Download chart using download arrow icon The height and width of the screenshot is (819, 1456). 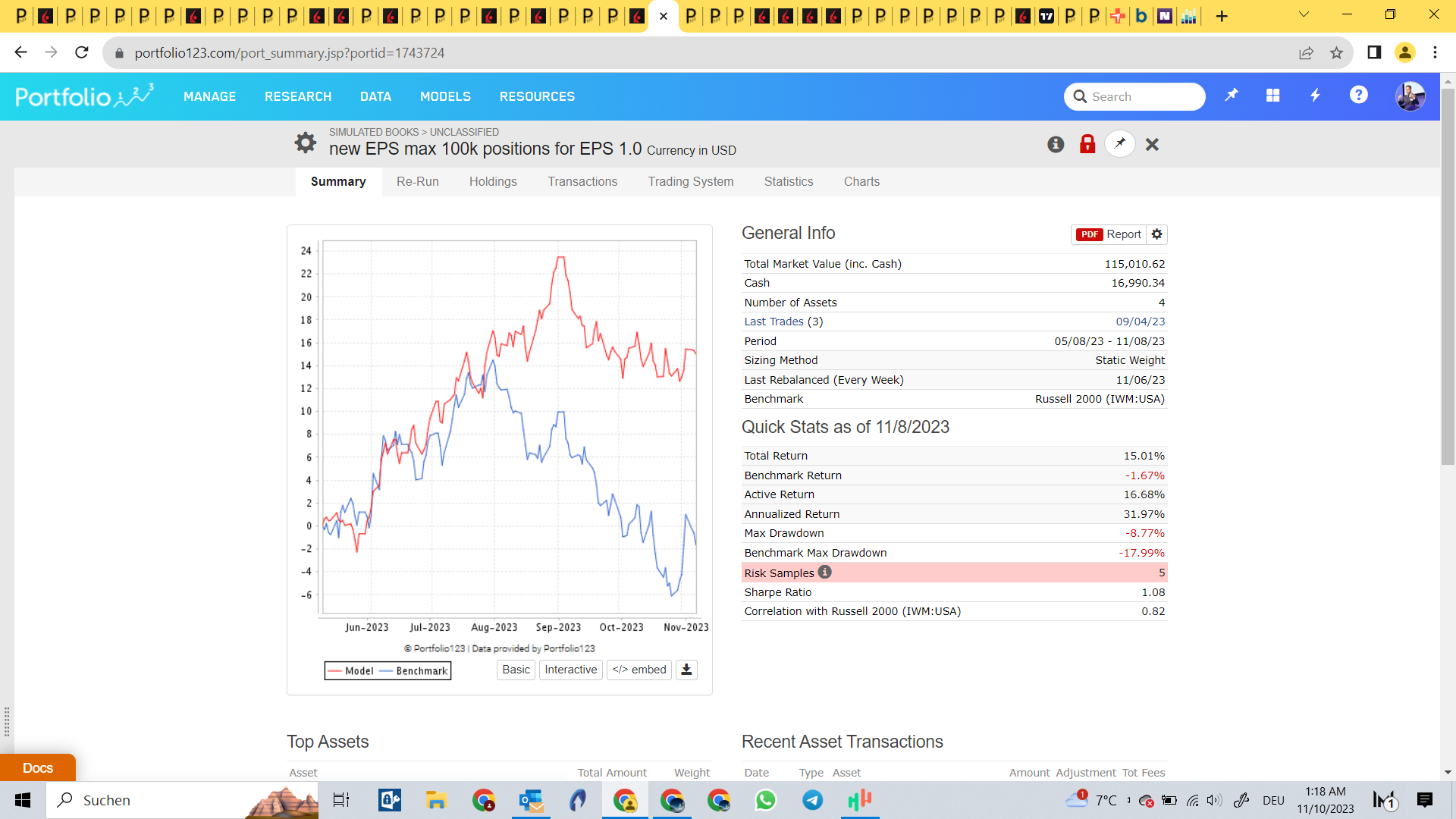(x=686, y=670)
